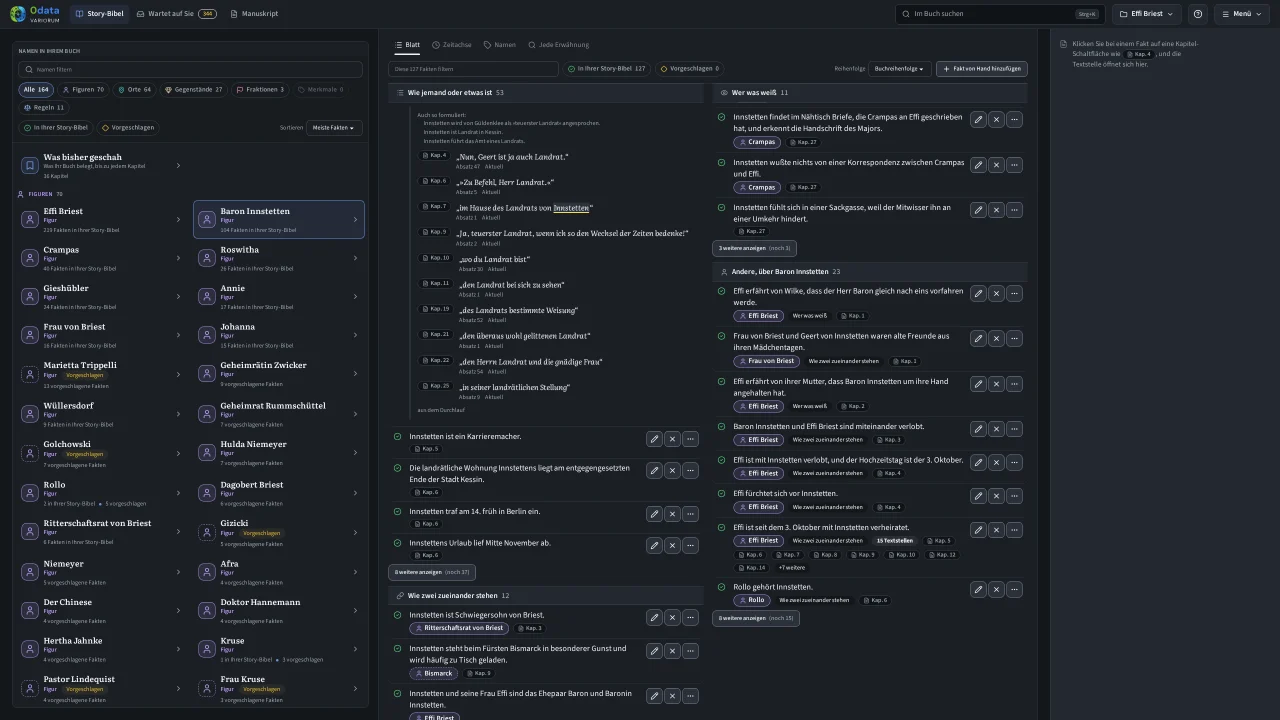1280x720 pixels.
Task: Expand '3 weitere anzeigen (noch 3)'
Action: tap(755, 248)
